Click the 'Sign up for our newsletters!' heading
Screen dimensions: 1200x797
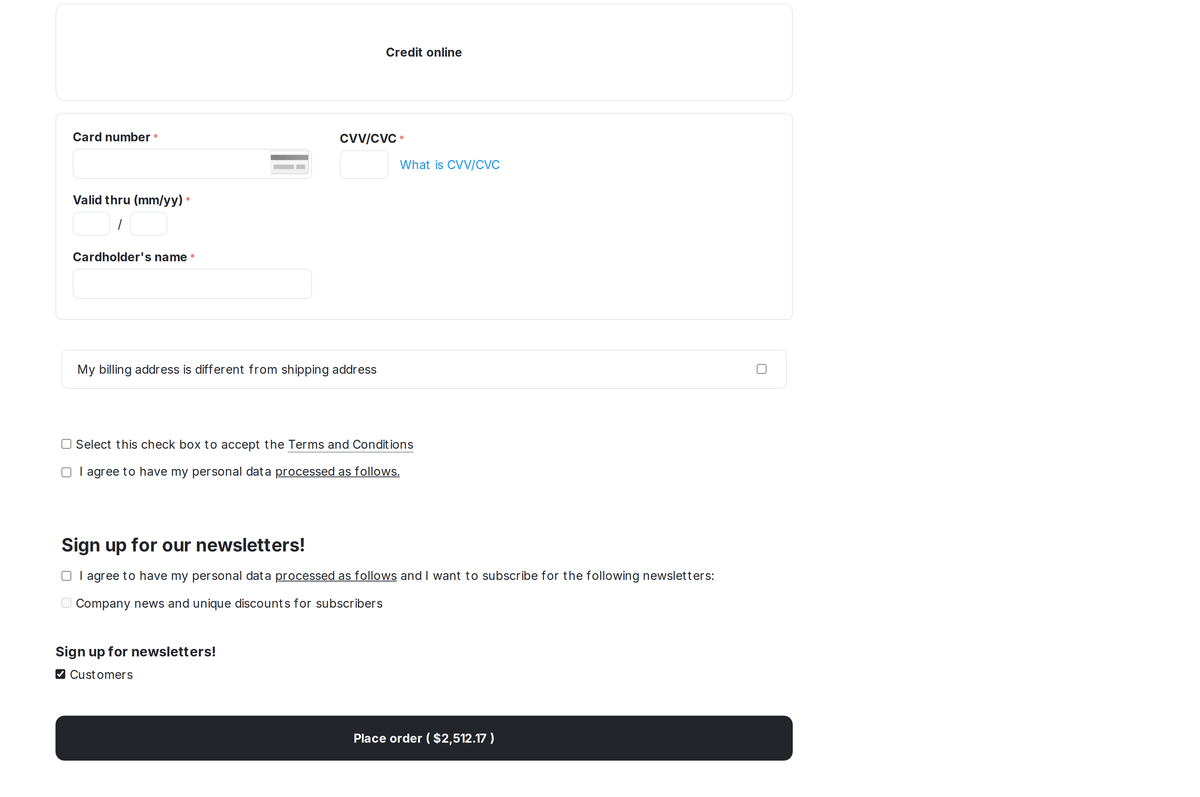pos(183,545)
